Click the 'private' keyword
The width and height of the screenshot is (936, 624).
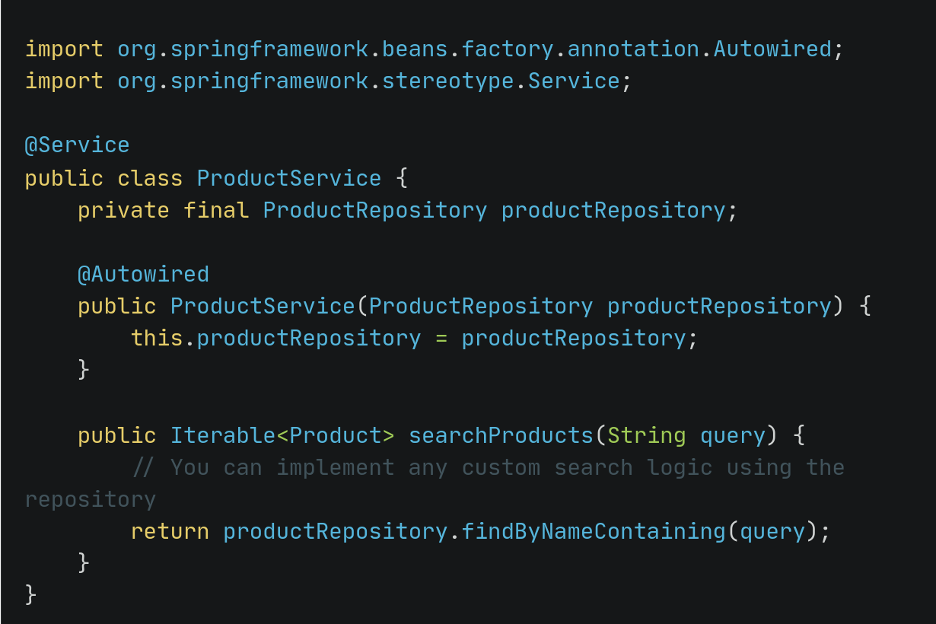(124, 210)
